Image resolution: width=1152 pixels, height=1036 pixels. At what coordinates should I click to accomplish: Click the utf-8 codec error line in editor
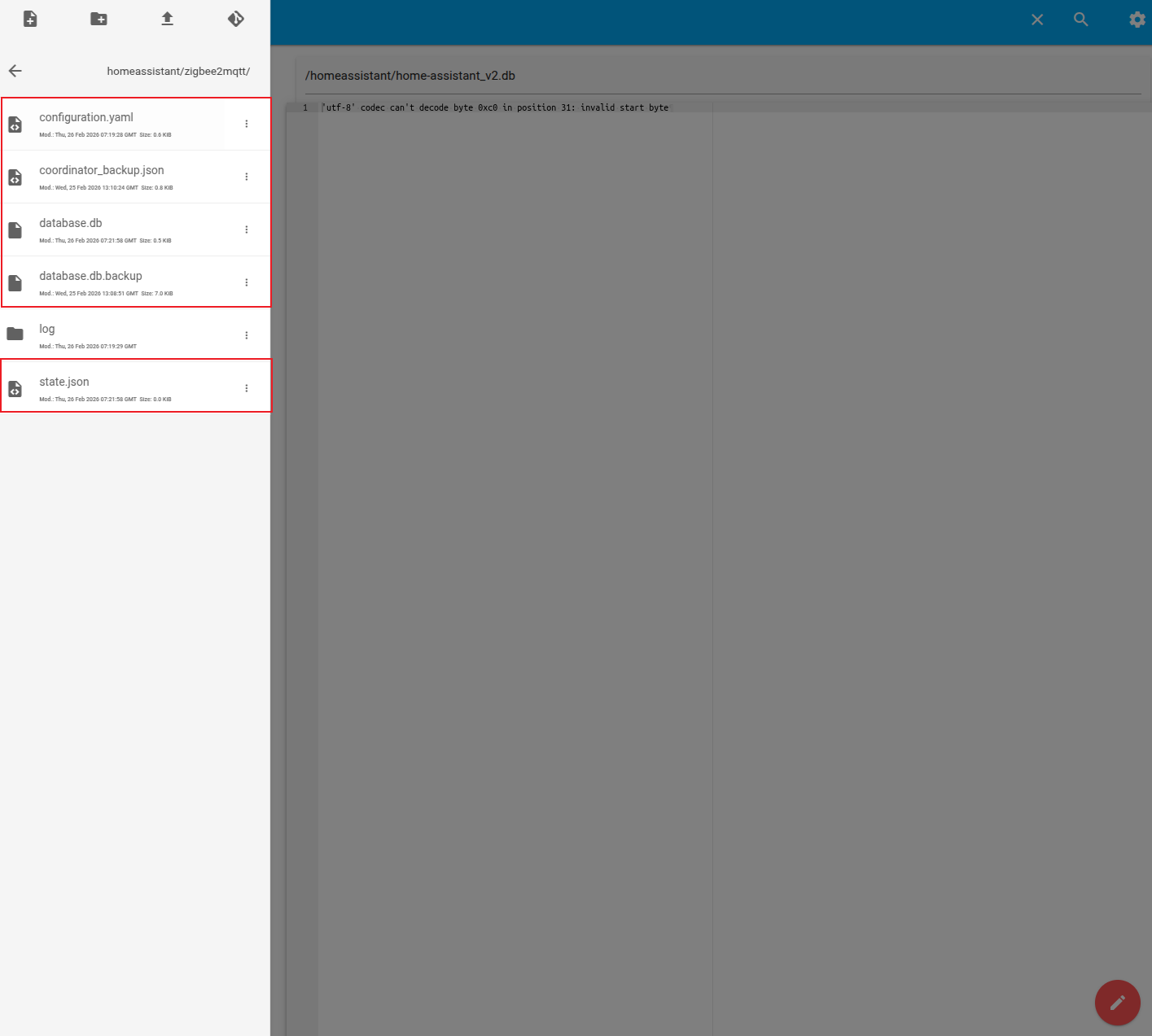pos(495,107)
